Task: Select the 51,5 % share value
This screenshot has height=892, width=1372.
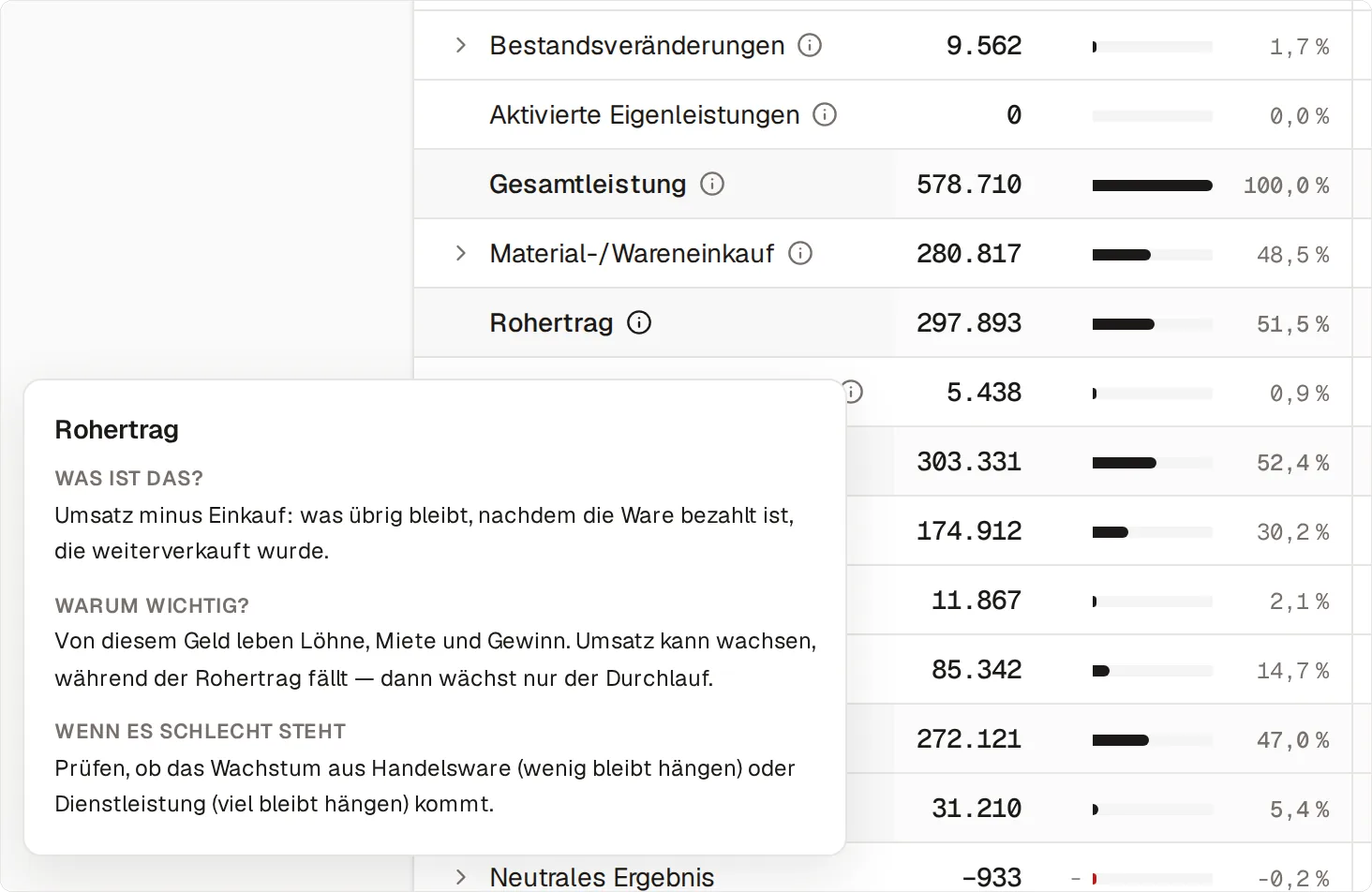Action: pyautogui.click(x=1292, y=324)
